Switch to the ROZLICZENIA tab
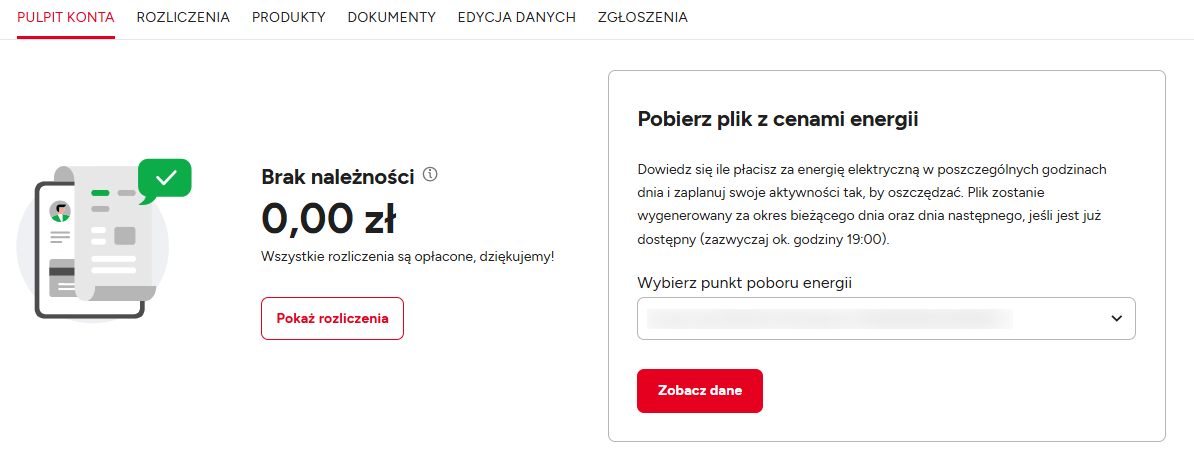 click(183, 17)
